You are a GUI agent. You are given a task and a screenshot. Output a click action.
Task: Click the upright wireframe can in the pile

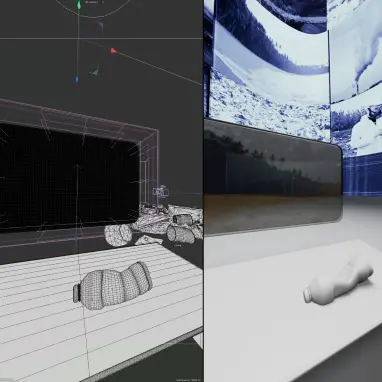coord(183,220)
